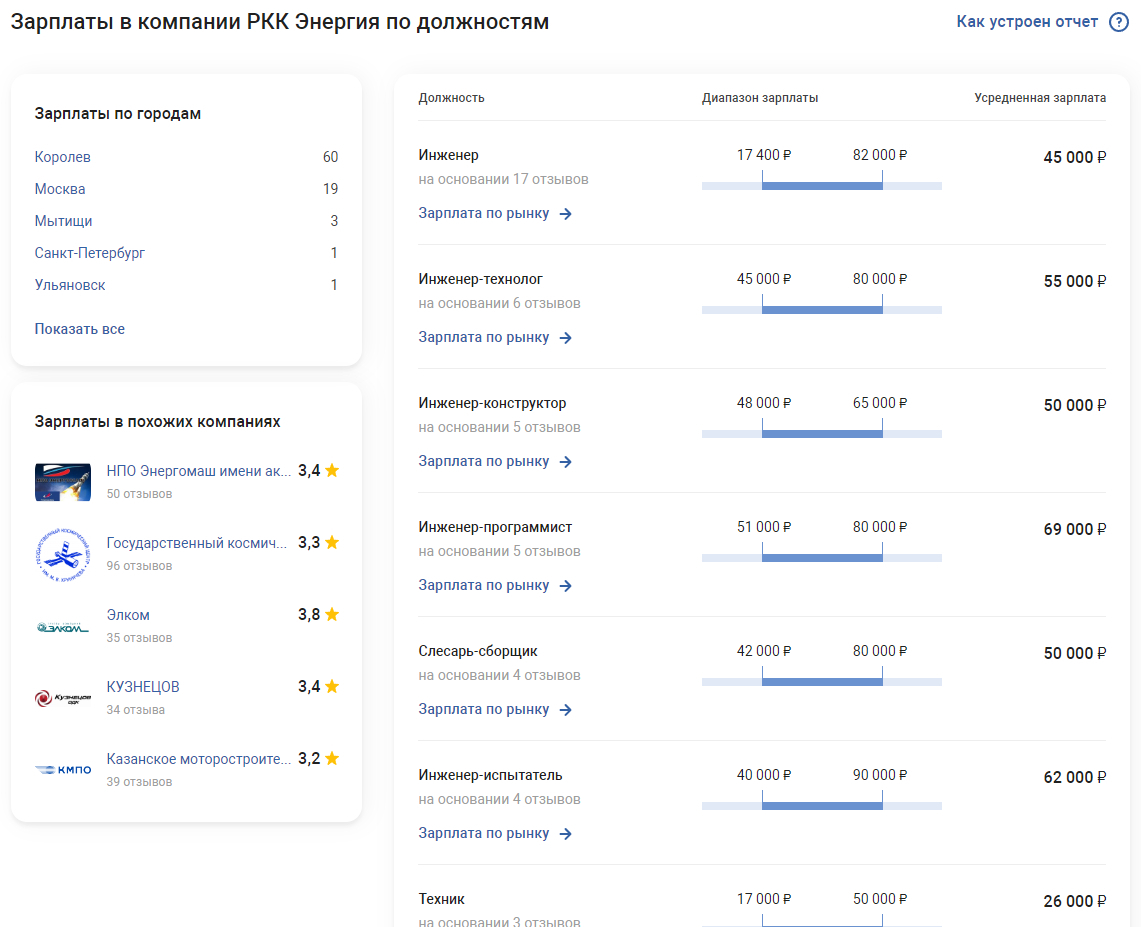Click the "Усредненная зарплата" column header
The image size is (1141, 927).
[x=1040, y=98]
